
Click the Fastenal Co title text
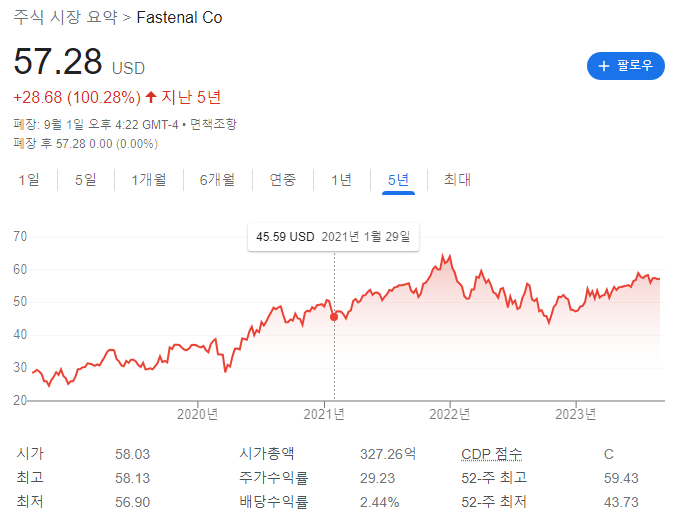coord(179,18)
